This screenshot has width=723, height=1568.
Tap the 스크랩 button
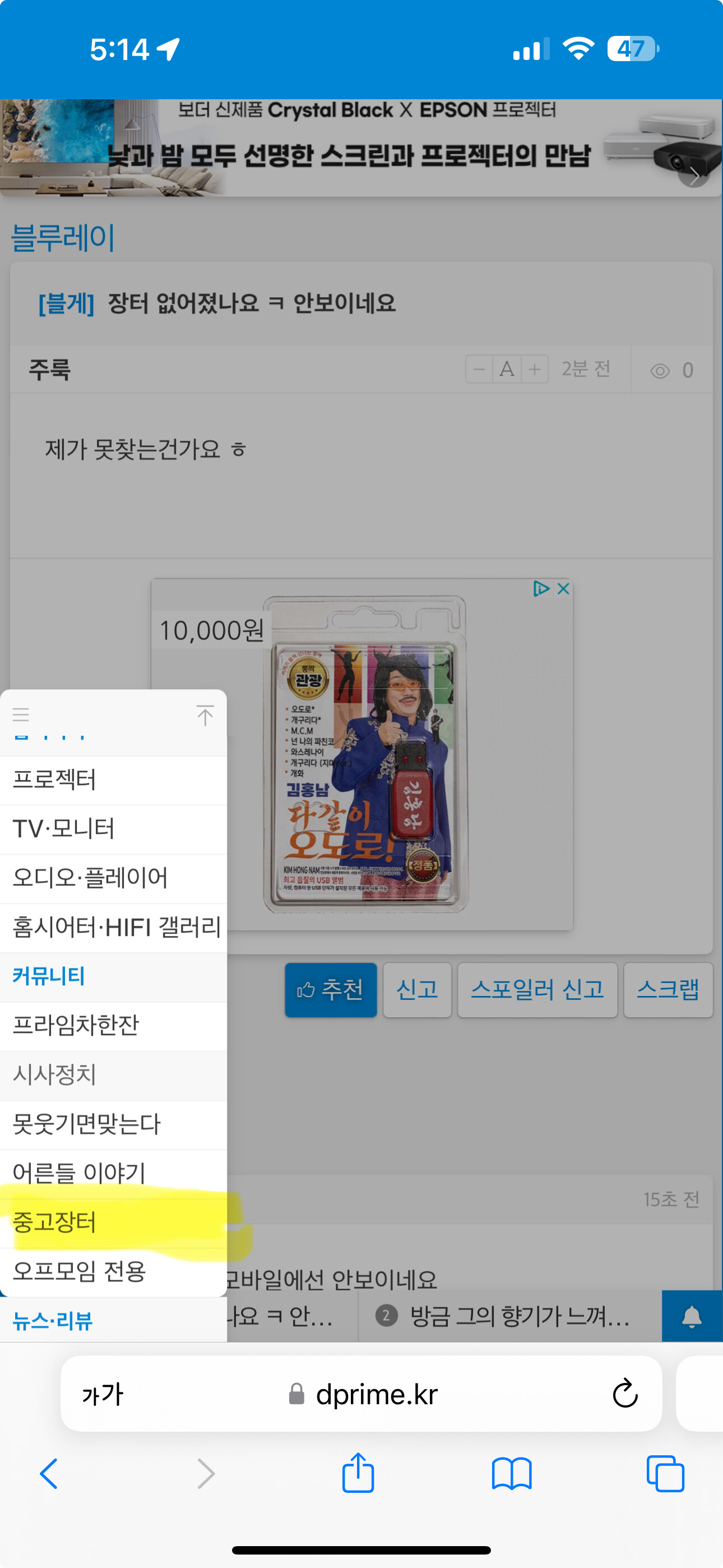668,990
